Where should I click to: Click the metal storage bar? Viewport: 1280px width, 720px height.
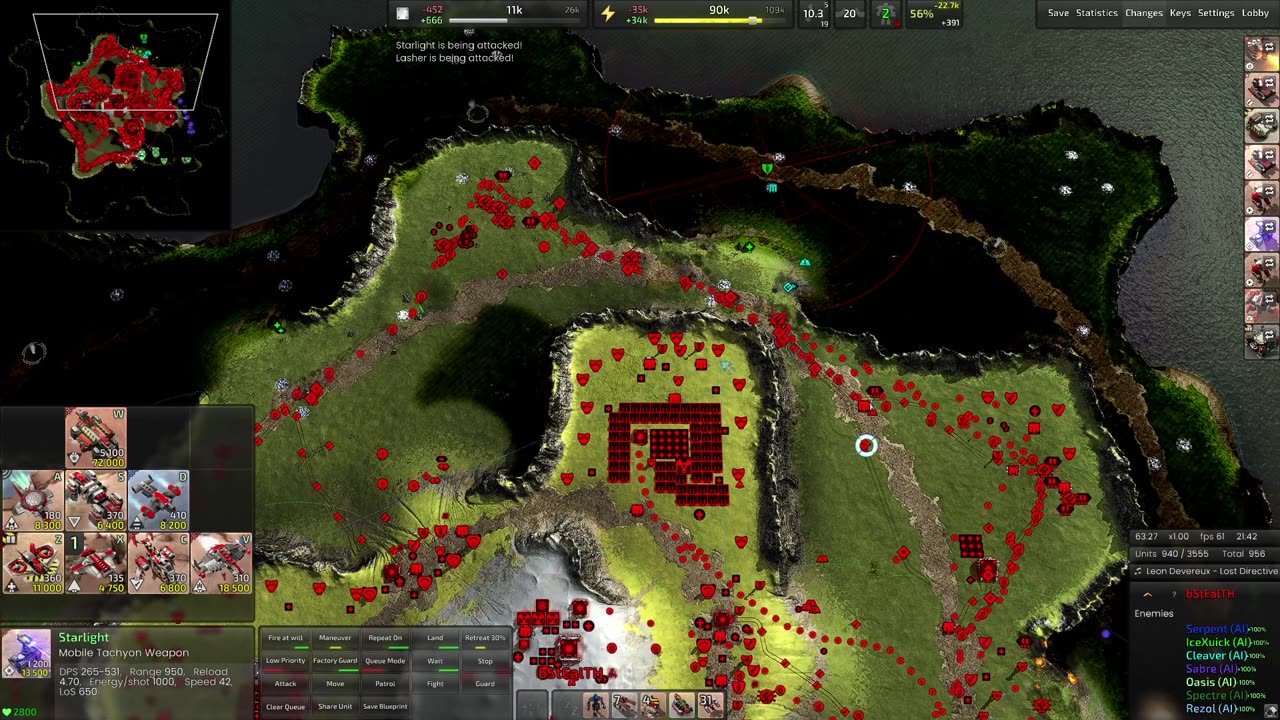tap(514, 20)
